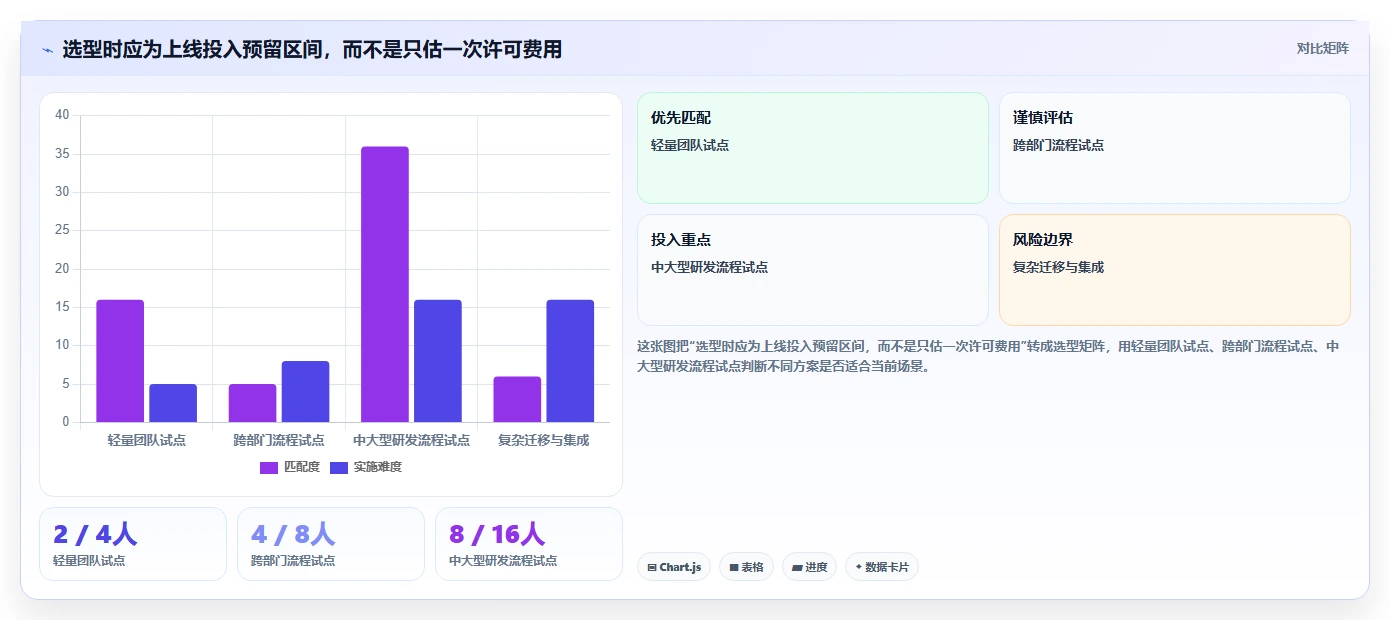Select the 4 / 8人 stat card
1390x620 pixels.
pos(331,544)
